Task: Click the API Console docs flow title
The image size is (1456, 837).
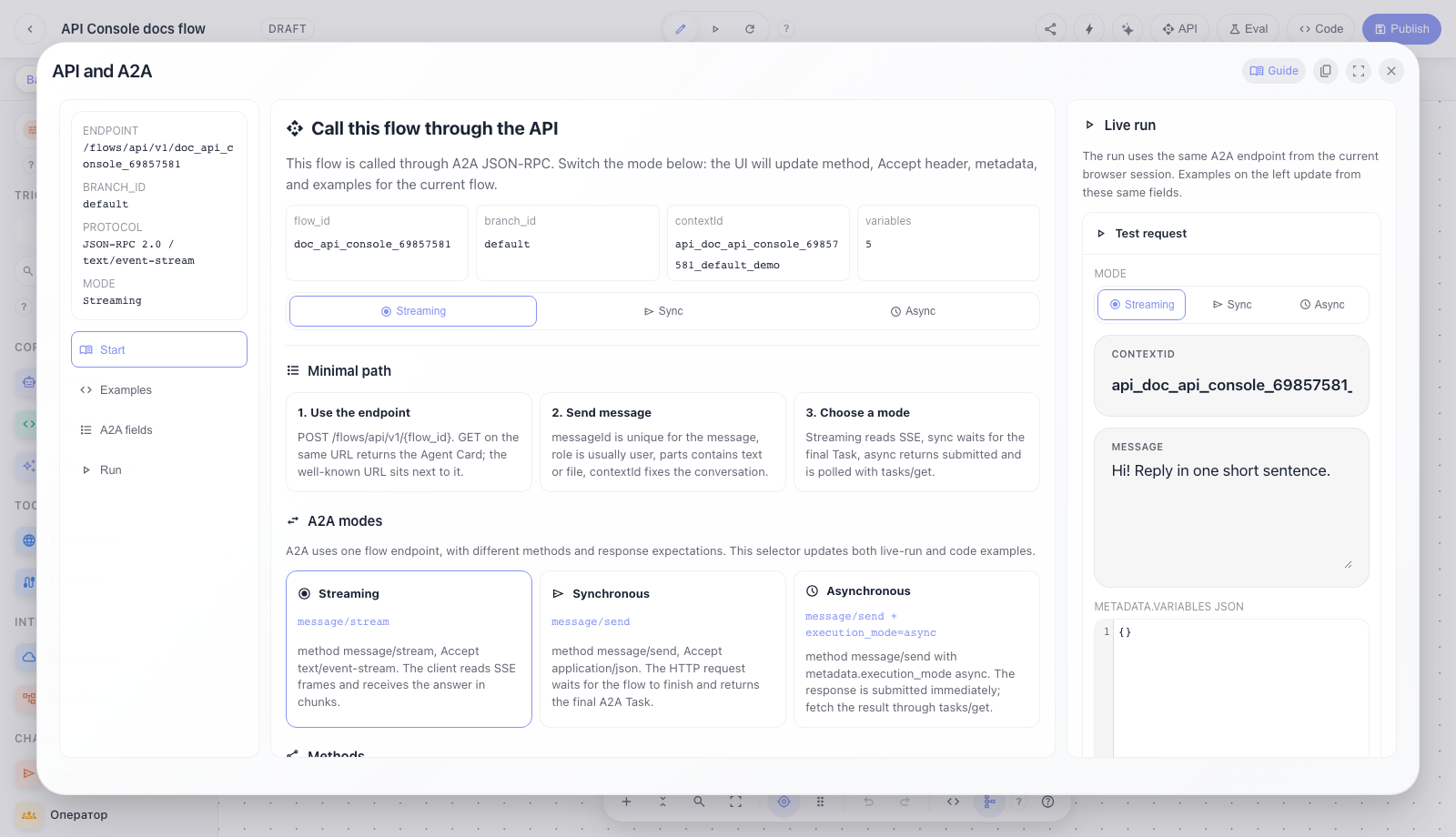Action: click(133, 29)
